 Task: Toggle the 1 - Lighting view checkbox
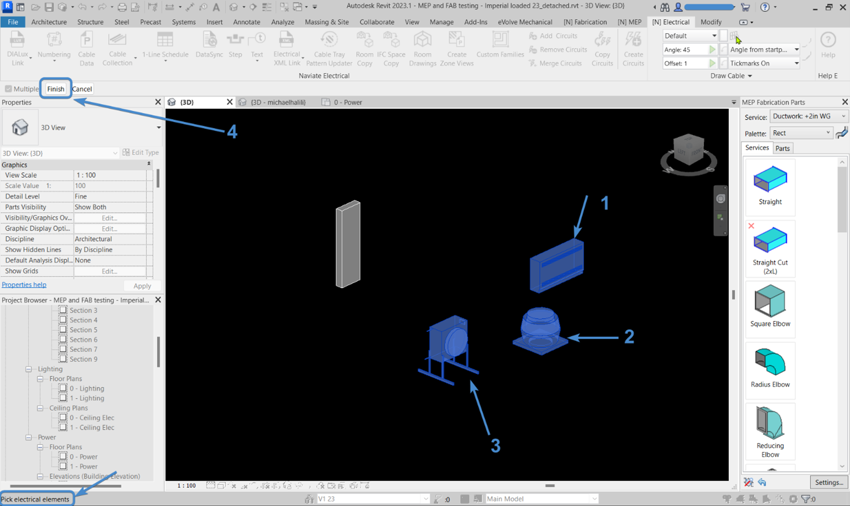pyautogui.click(x=63, y=398)
